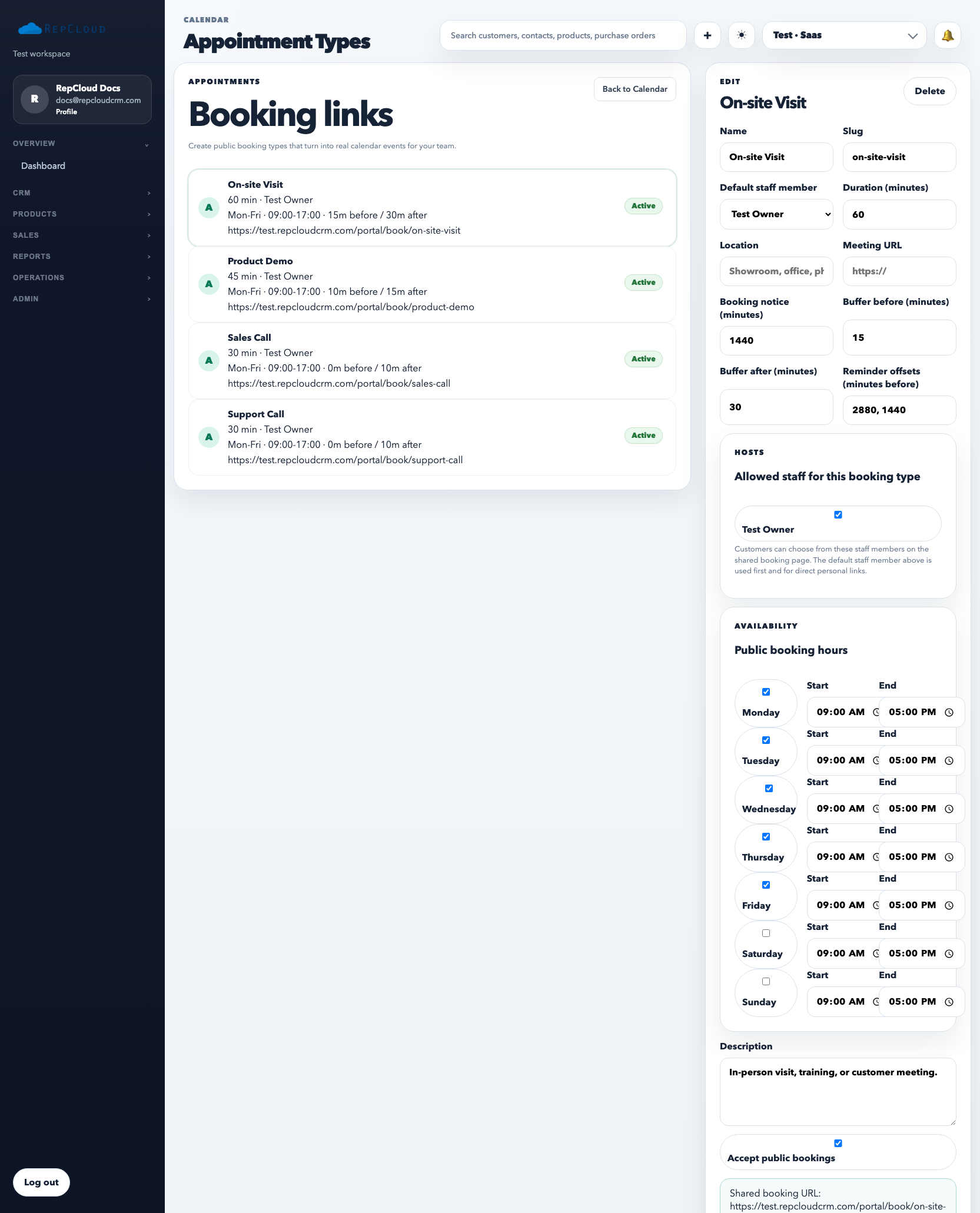The height and width of the screenshot is (1213, 980).
Task: Open Wednesday end time clock picker
Action: tap(949, 809)
